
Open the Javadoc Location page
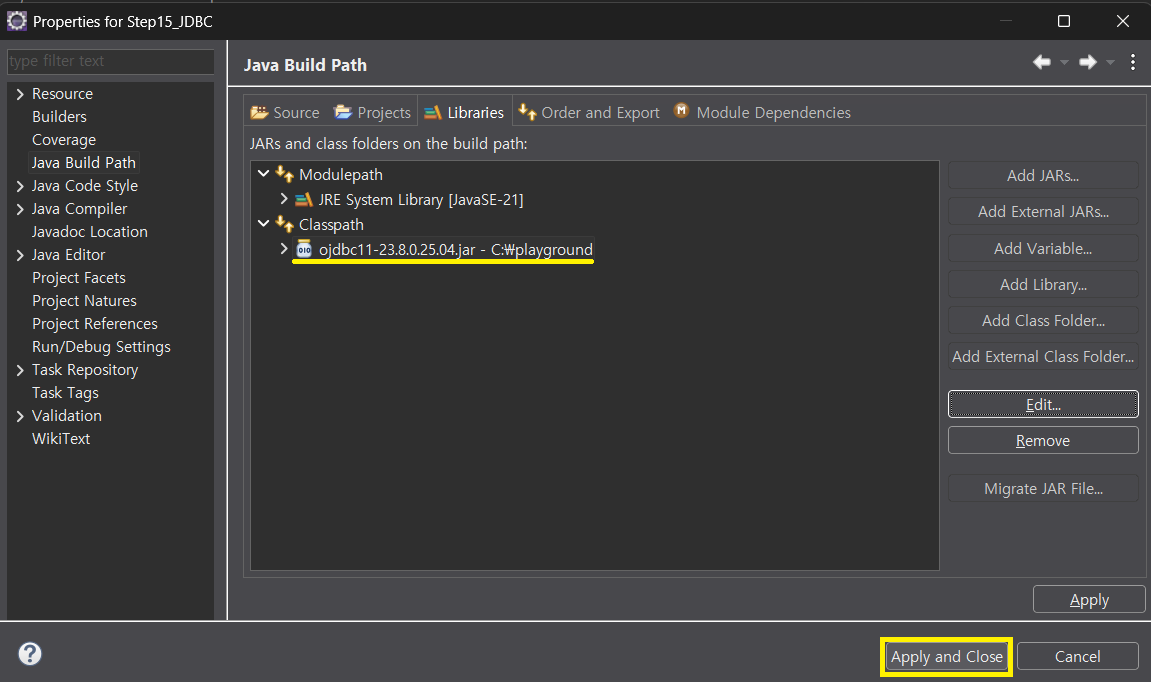pos(90,232)
